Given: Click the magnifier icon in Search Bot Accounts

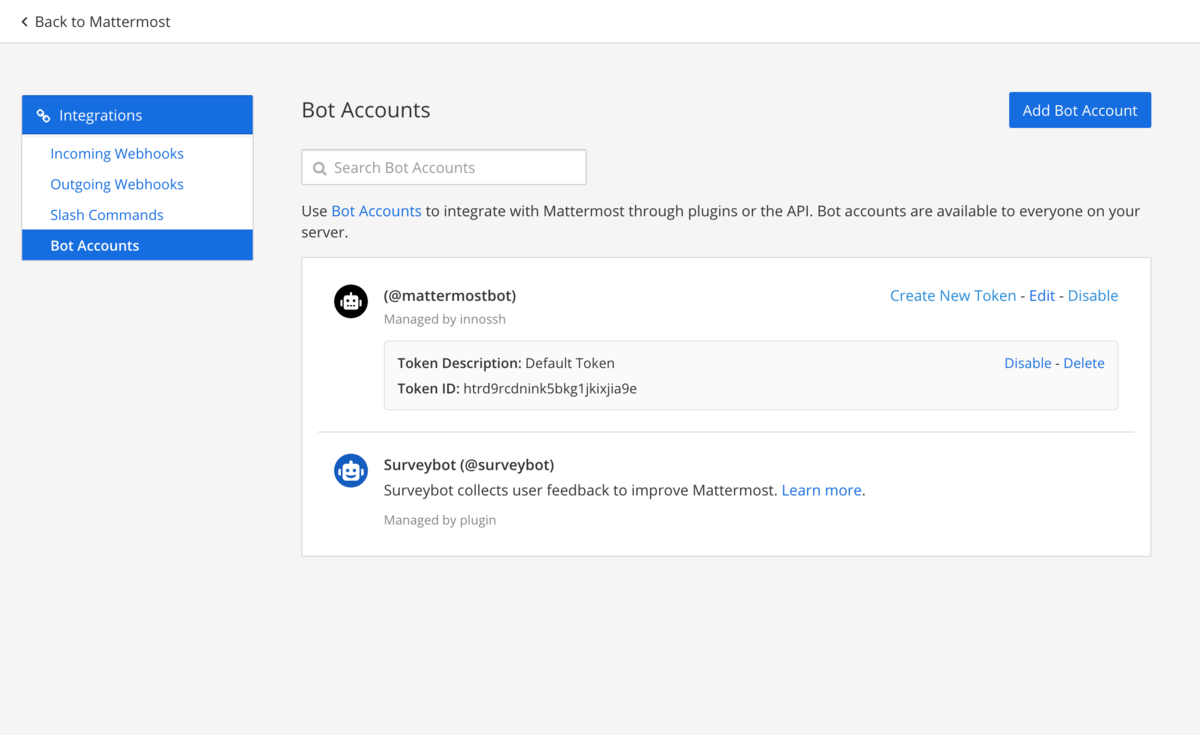Looking at the screenshot, I should pos(320,168).
